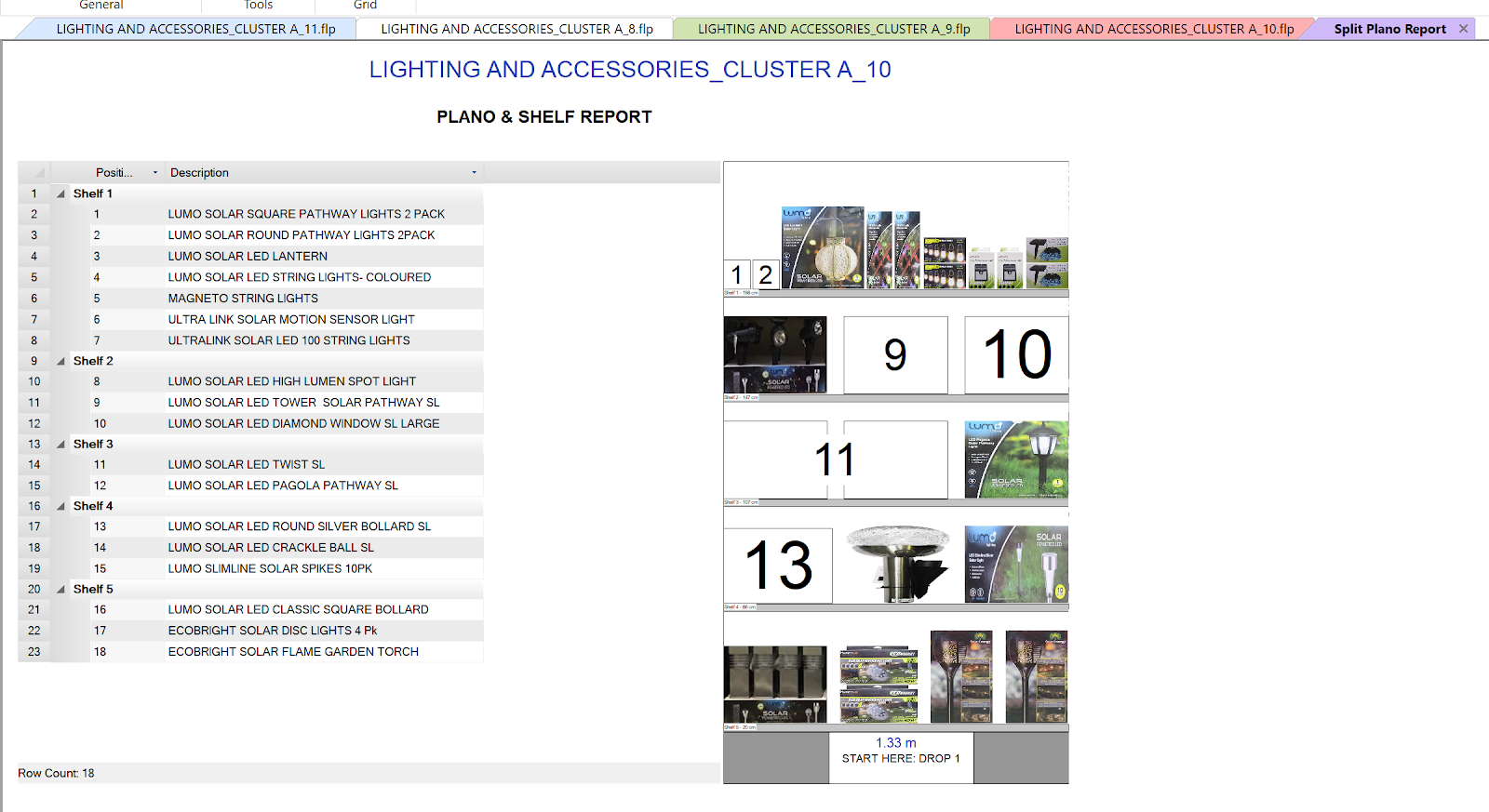Viewport: 1489px width, 812px height.
Task: Select placeholder box 1 on shelf 1
Action: [737, 274]
